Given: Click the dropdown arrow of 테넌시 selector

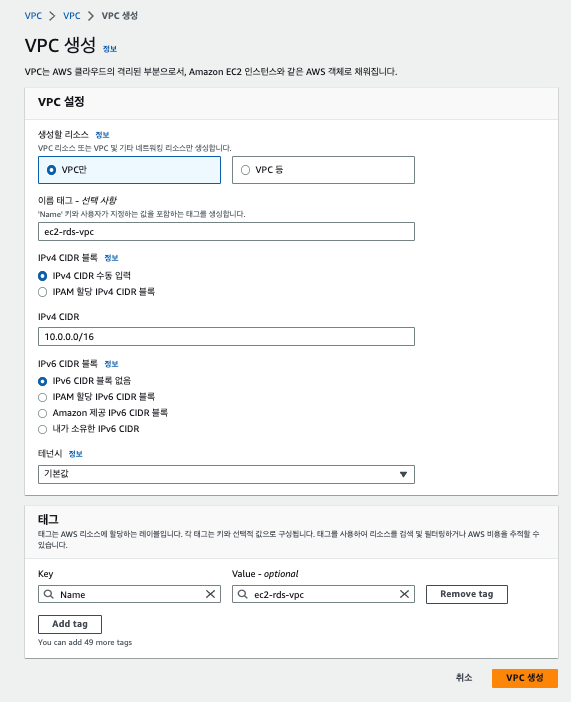Looking at the screenshot, I should [x=404, y=474].
